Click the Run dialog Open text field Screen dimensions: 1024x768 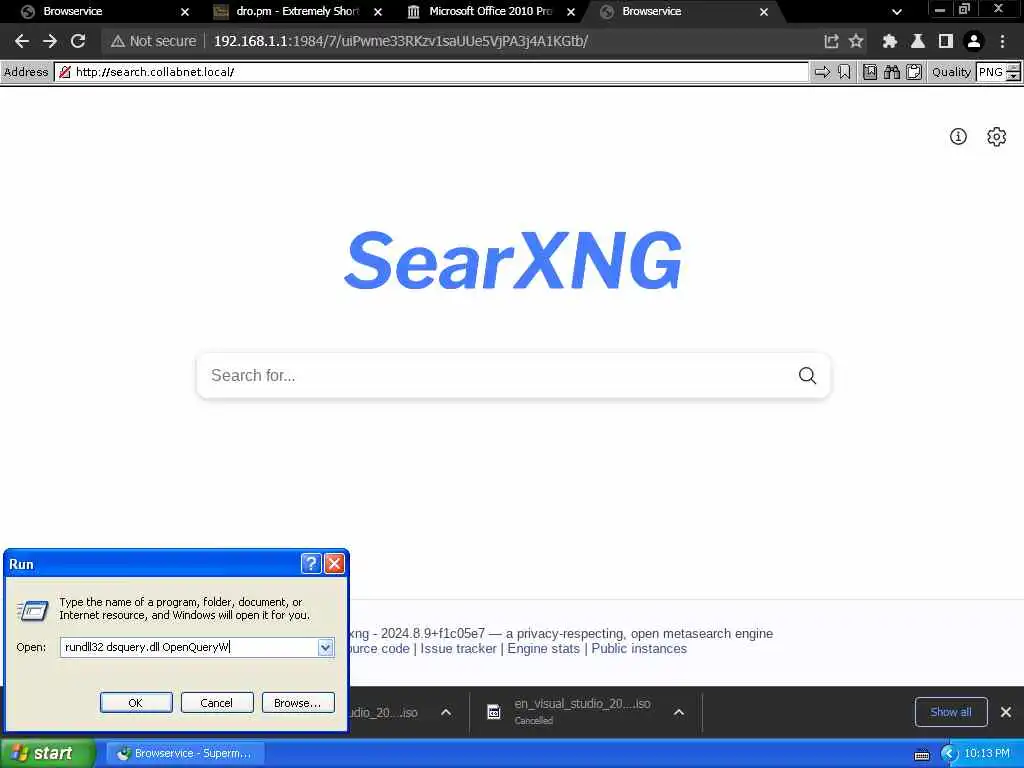189,647
